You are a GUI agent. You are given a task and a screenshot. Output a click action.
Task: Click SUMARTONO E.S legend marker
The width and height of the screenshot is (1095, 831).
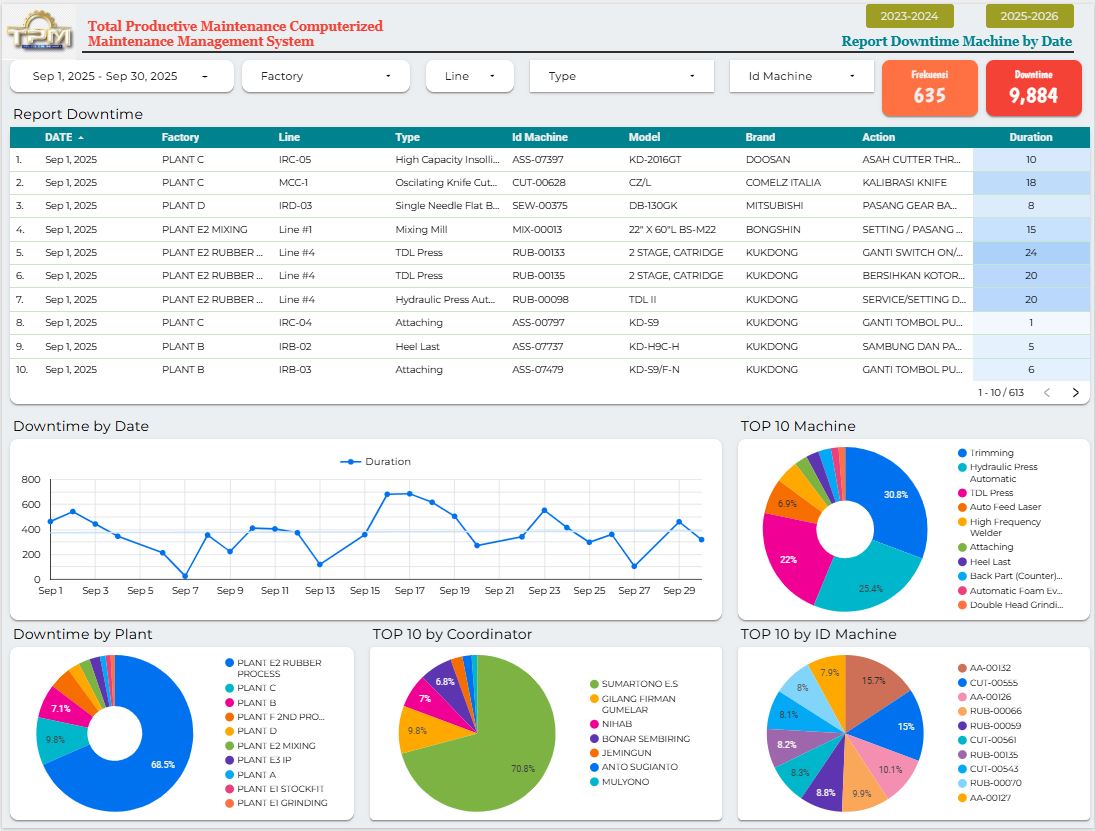pyautogui.click(x=594, y=684)
